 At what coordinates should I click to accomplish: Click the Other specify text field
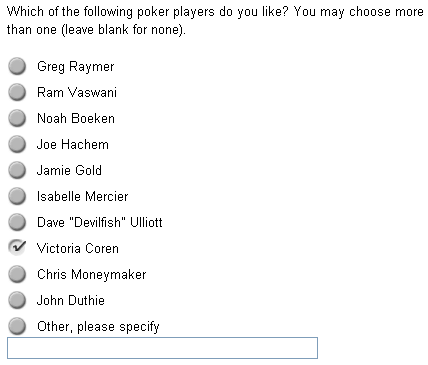162,348
